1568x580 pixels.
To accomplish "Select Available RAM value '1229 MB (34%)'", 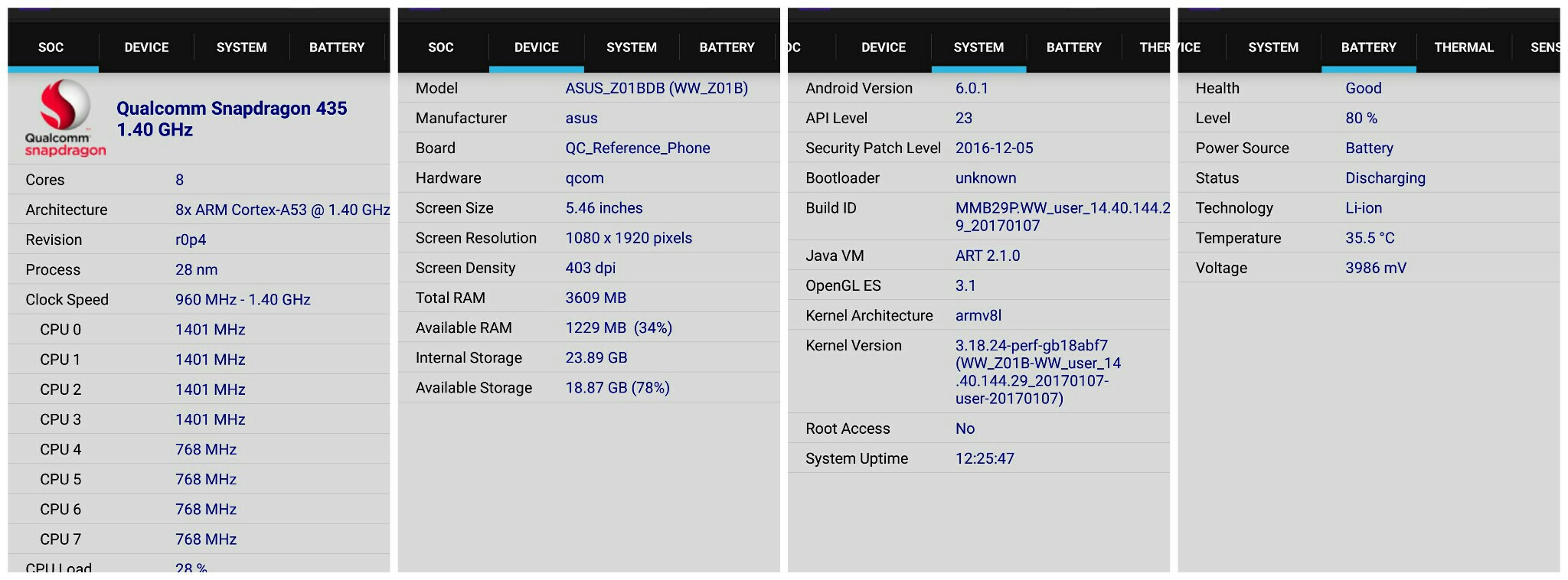I will 619,327.
